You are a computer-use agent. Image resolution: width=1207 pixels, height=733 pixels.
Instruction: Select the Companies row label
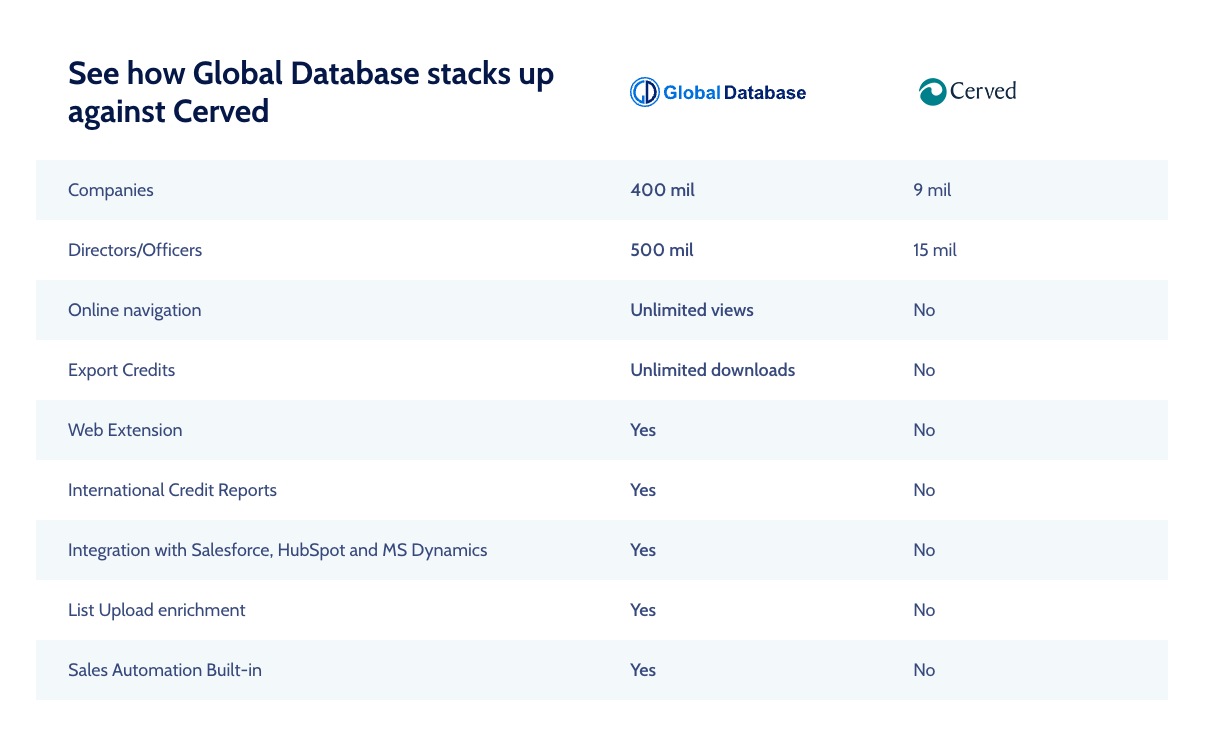point(111,190)
